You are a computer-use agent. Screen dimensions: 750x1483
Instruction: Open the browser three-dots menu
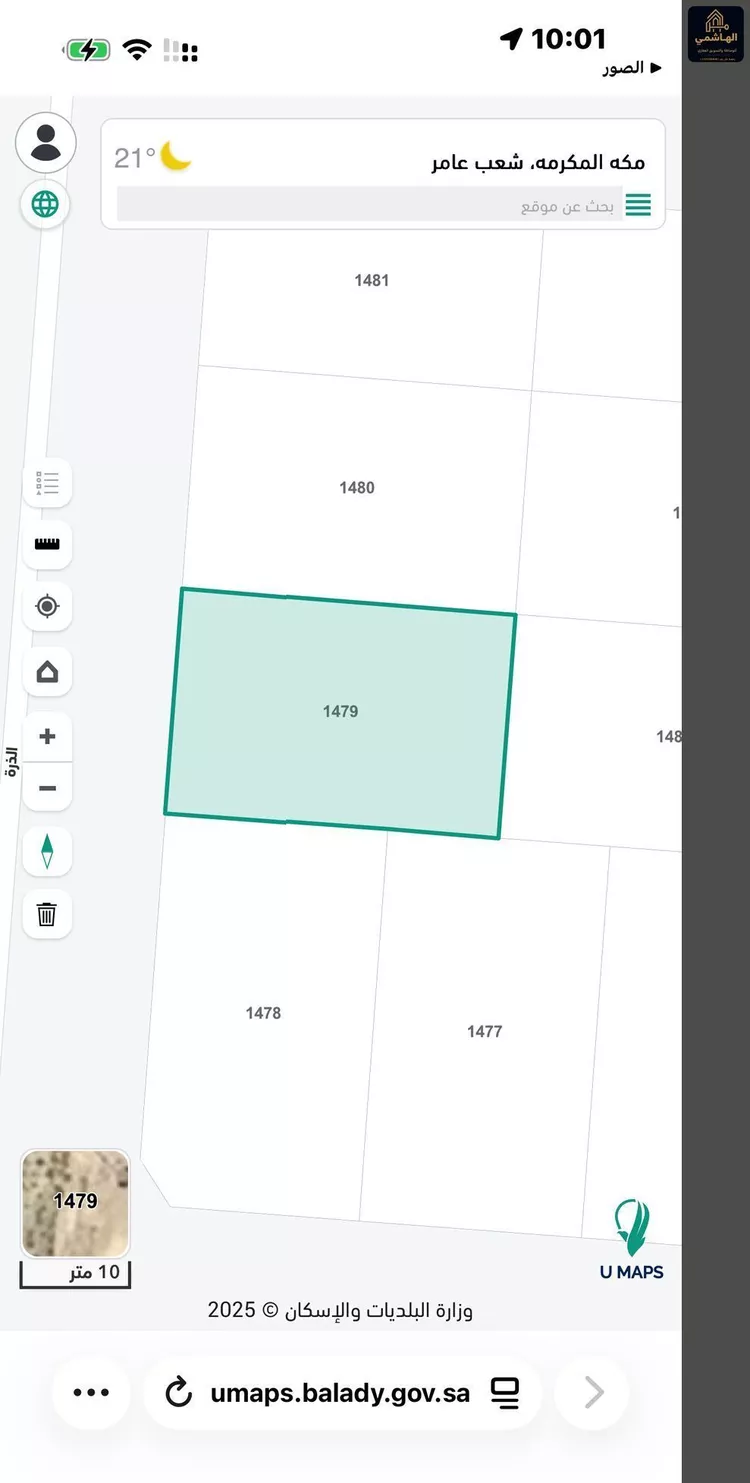[91, 1392]
